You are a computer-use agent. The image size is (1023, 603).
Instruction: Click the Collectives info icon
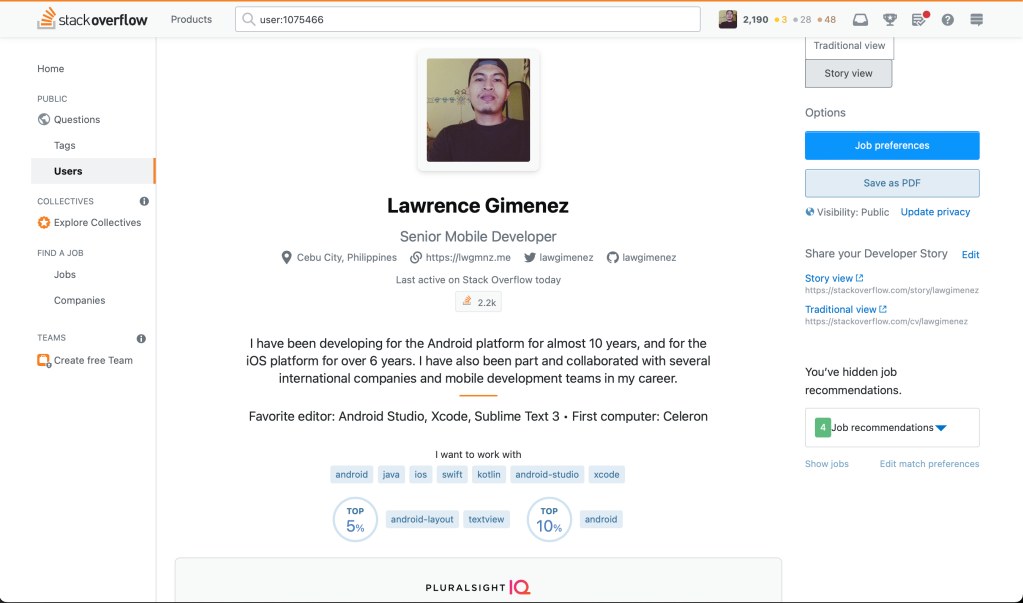coord(144,201)
